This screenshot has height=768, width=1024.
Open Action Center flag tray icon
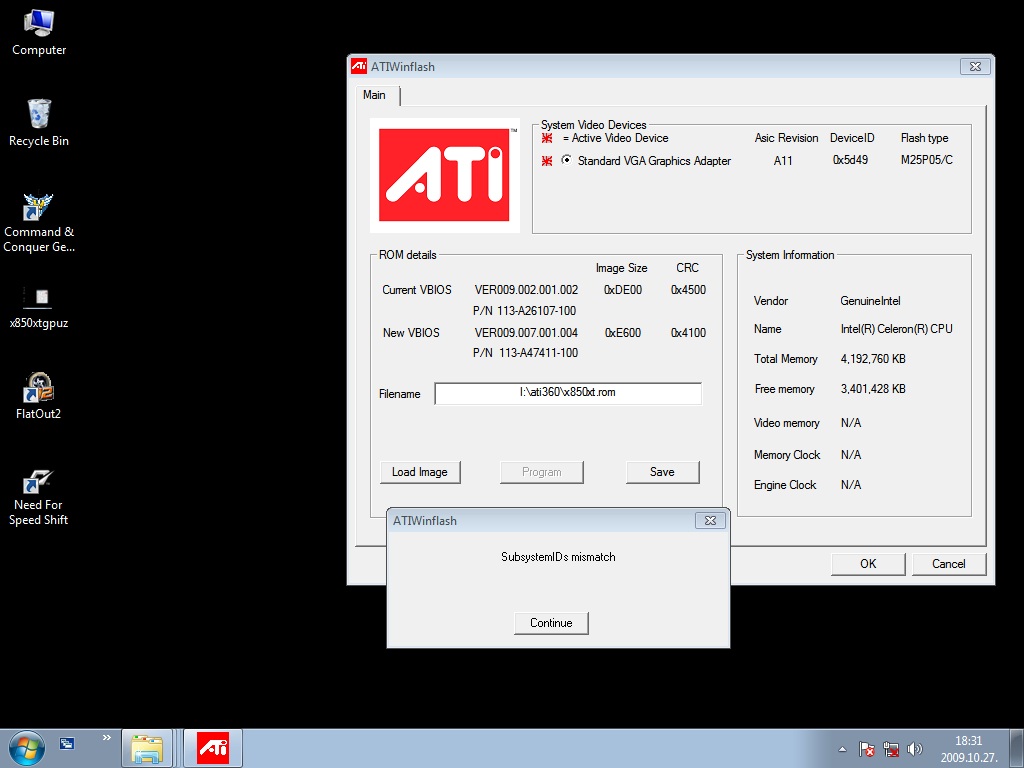[x=867, y=749]
